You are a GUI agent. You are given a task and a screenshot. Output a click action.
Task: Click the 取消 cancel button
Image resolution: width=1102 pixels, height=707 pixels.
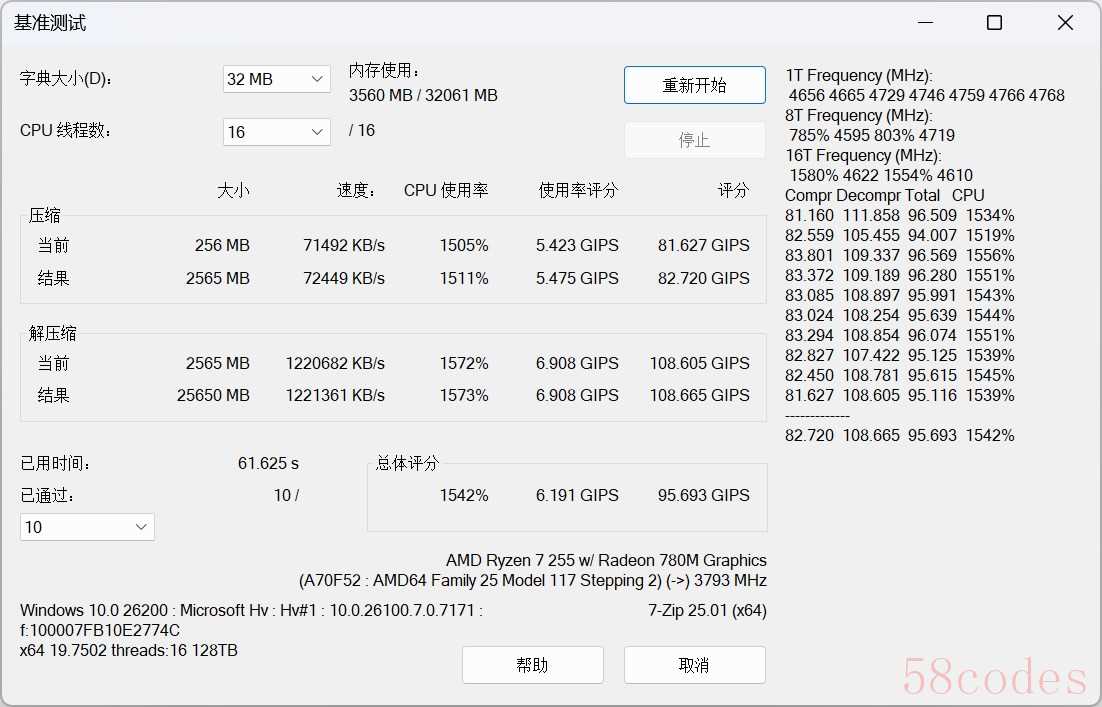click(694, 665)
